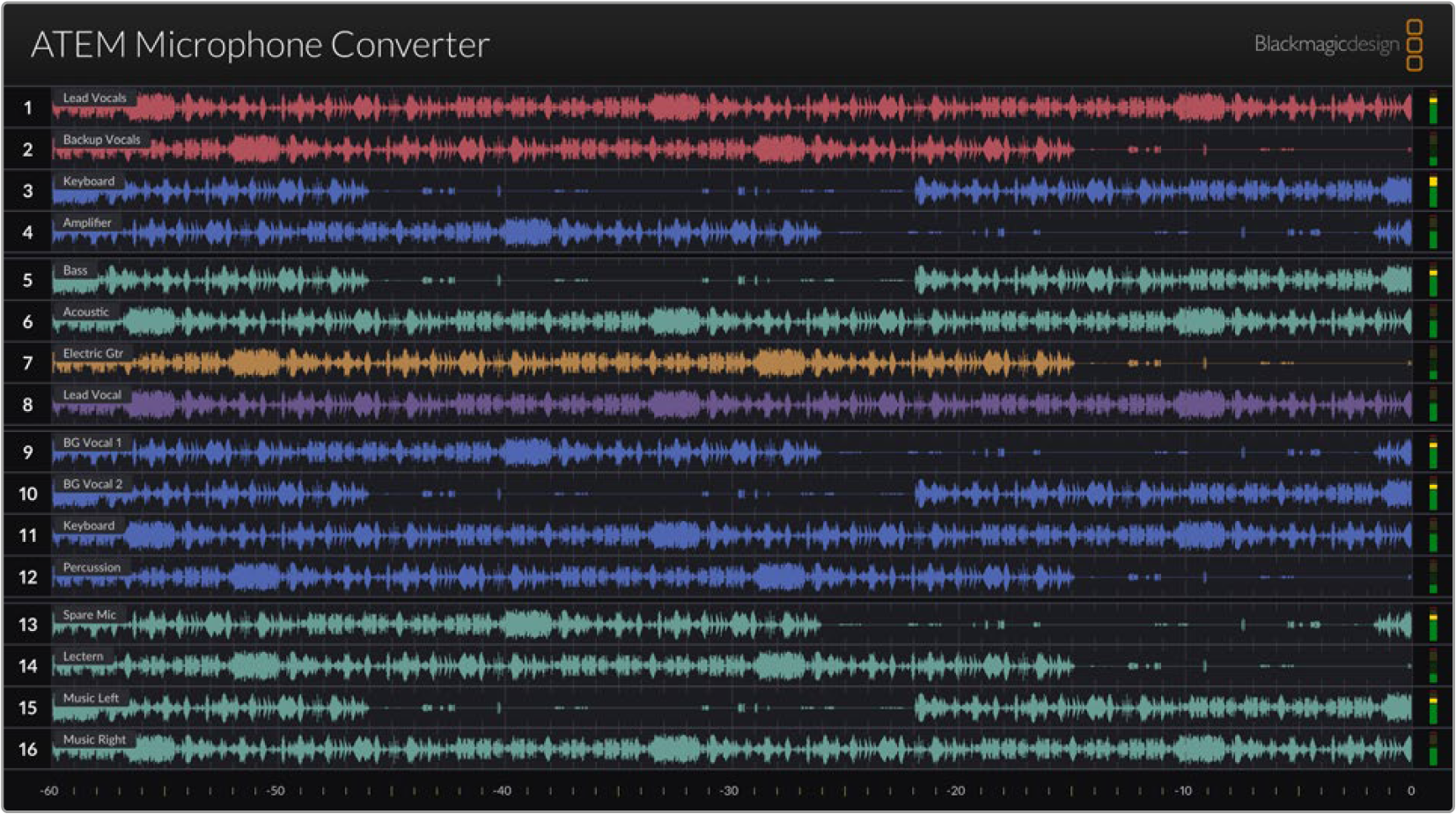Click channel number 2
The height and width of the screenshot is (814, 1456).
pyautogui.click(x=28, y=150)
